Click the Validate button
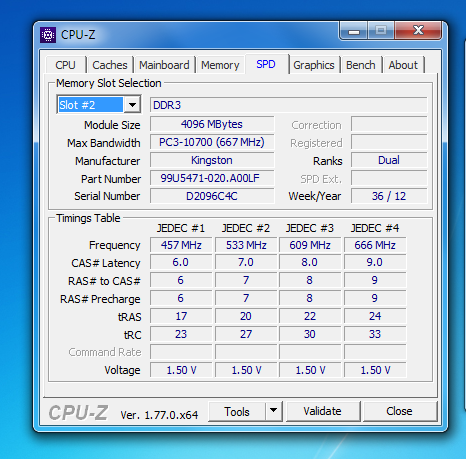Viewport: 466px width, 459px height. [322, 411]
